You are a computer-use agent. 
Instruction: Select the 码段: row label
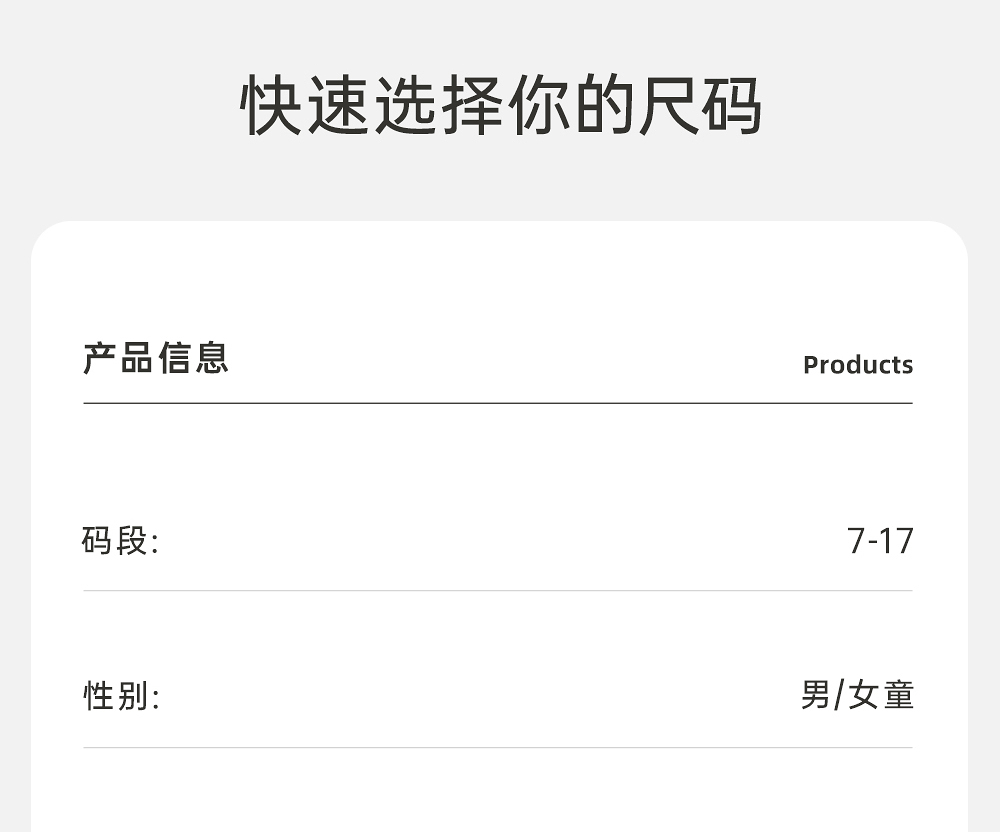(x=120, y=542)
